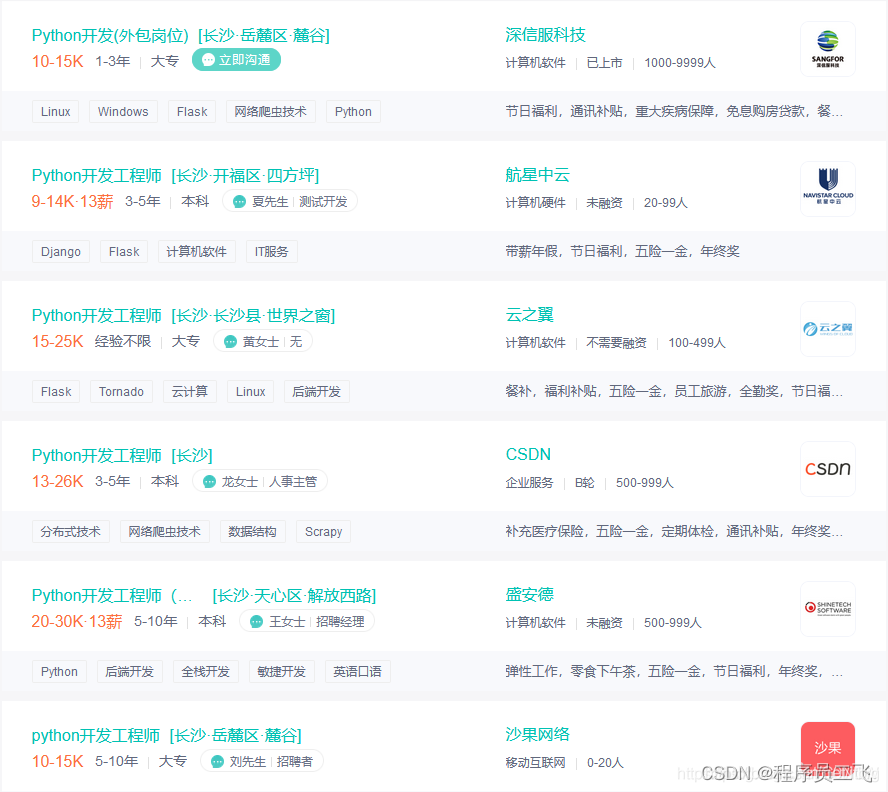Viewport: 888px width, 792px height.
Task: Open python开发工程师 job from 沙果网络
Action: (x=166, y=735)
